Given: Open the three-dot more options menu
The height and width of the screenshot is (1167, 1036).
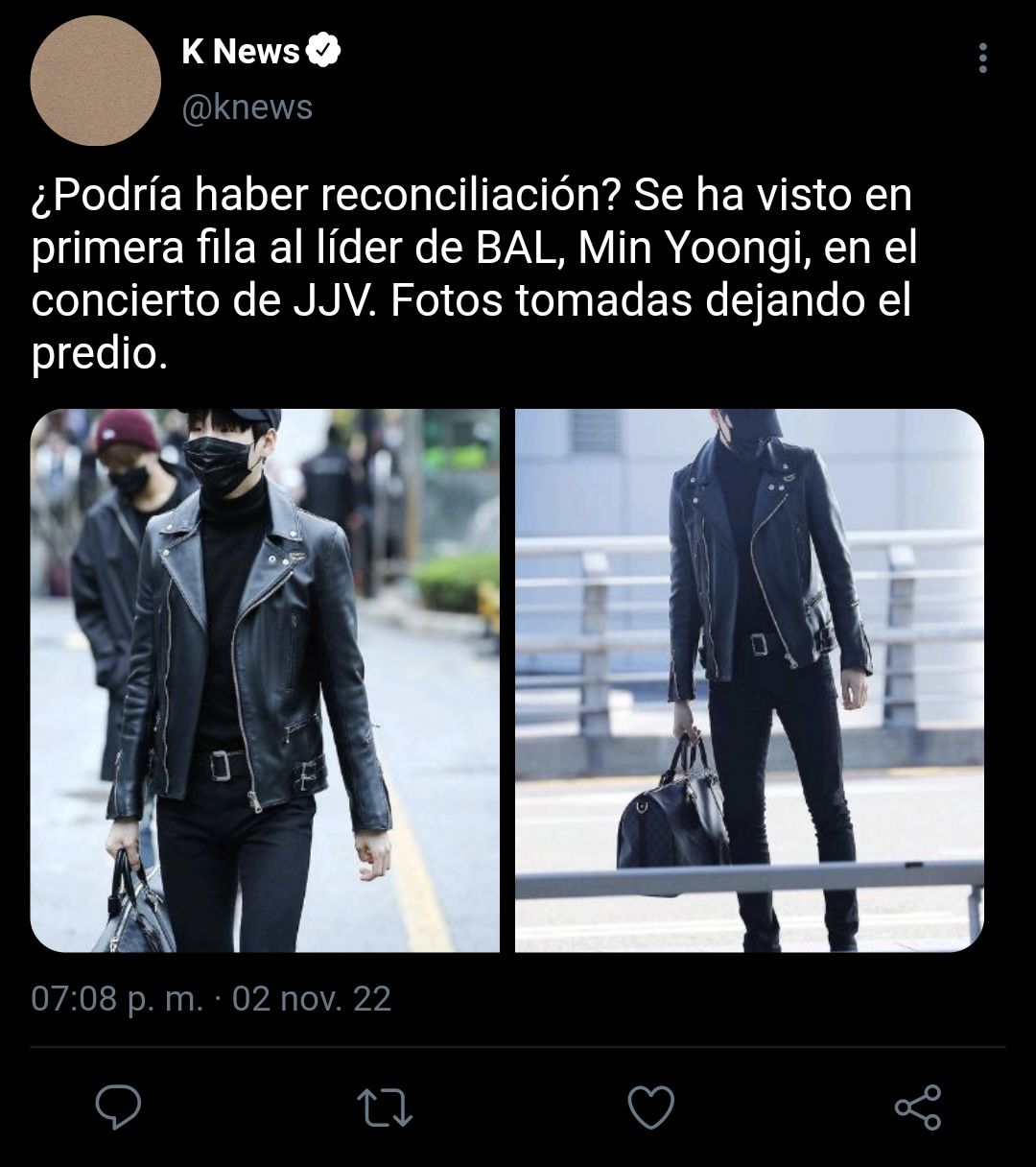Looking at the screenshot, I should tap(982, 59).
